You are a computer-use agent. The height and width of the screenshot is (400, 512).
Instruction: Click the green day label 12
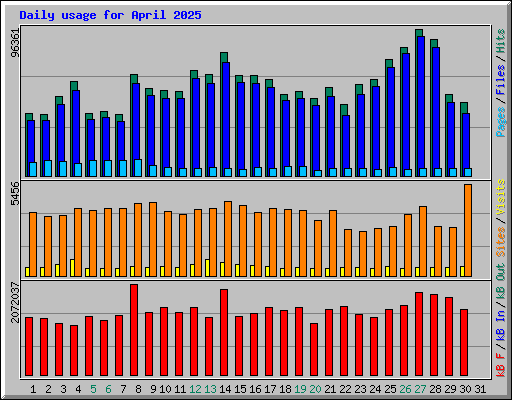tap(195, 389)
